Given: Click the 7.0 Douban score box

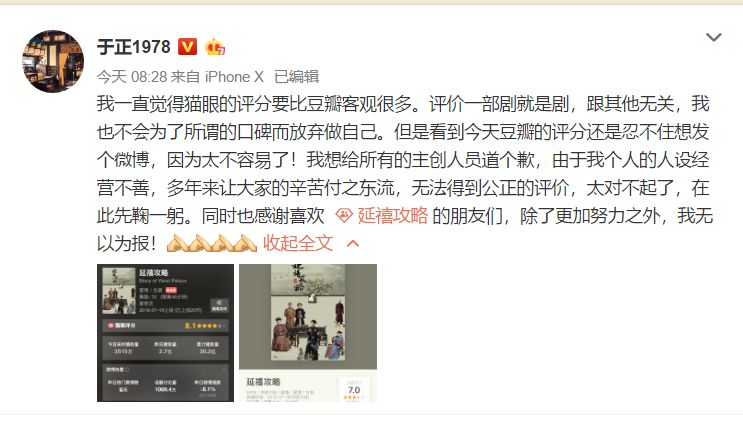Looking at the screenshot, I should pyautogui.click(x=354, y=389).
